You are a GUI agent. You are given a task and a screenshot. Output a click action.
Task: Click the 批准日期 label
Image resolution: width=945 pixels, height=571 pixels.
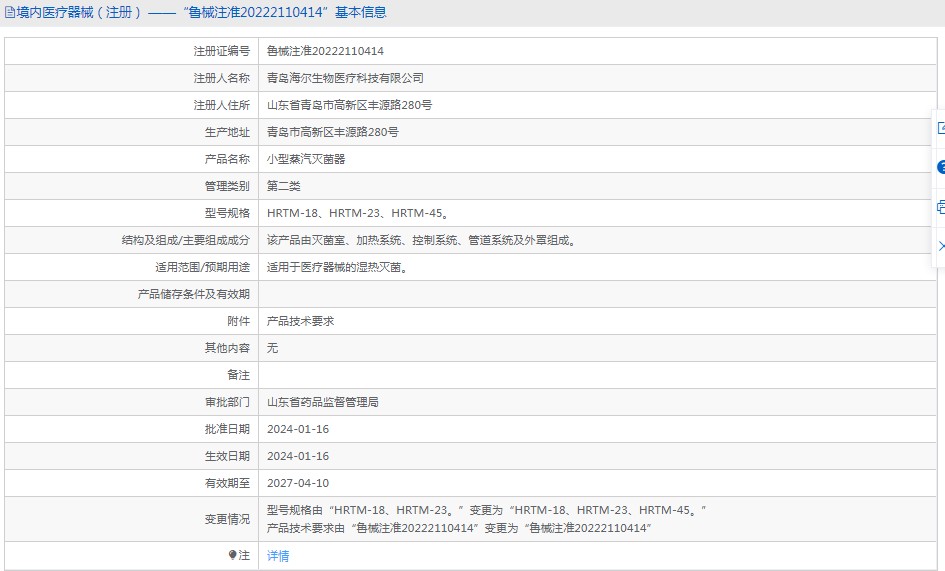click(227, 429)
